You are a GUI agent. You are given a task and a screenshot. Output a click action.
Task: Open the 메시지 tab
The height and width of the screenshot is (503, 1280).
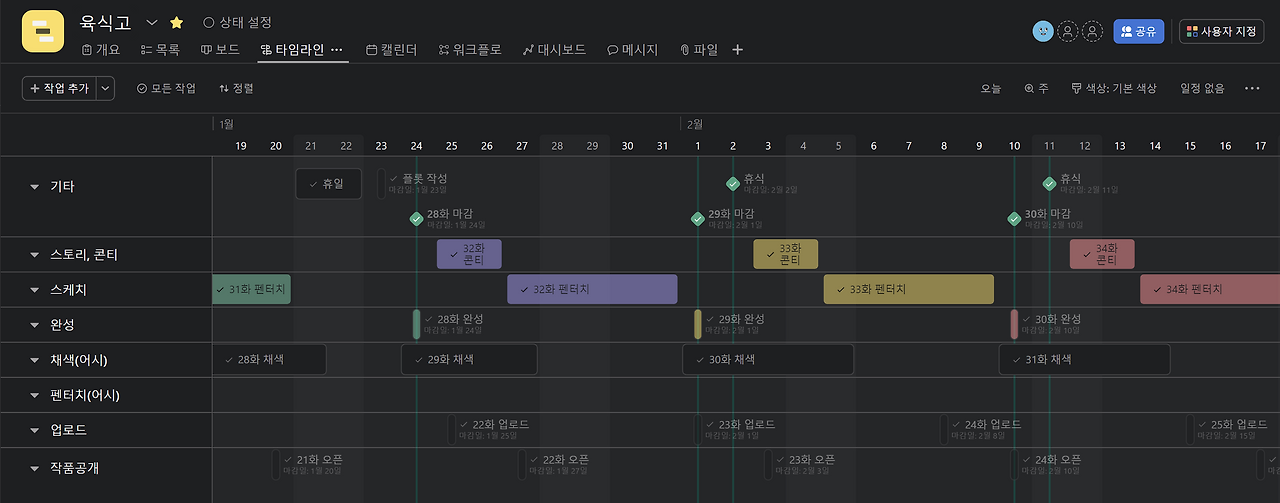[632, 49]
